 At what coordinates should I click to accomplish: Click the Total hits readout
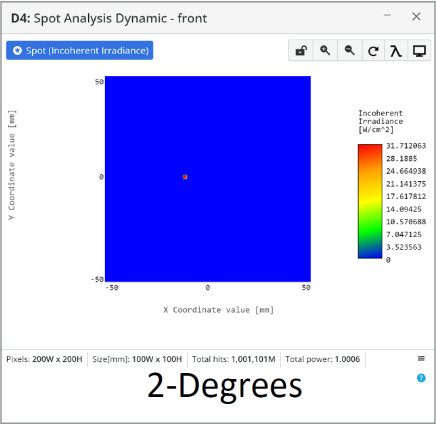click(x=234, y=359)
